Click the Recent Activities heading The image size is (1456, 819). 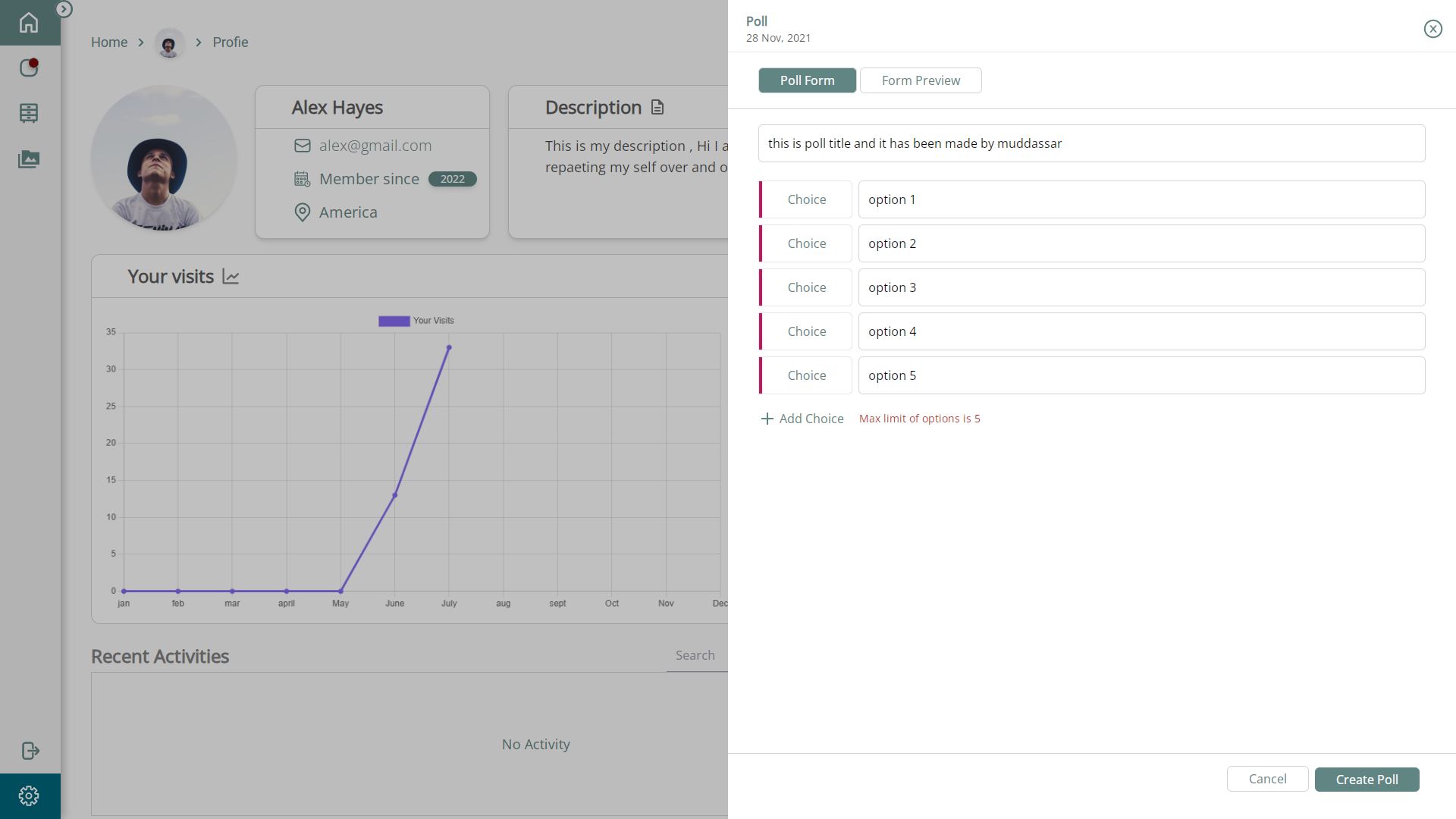tap(160, 657)
